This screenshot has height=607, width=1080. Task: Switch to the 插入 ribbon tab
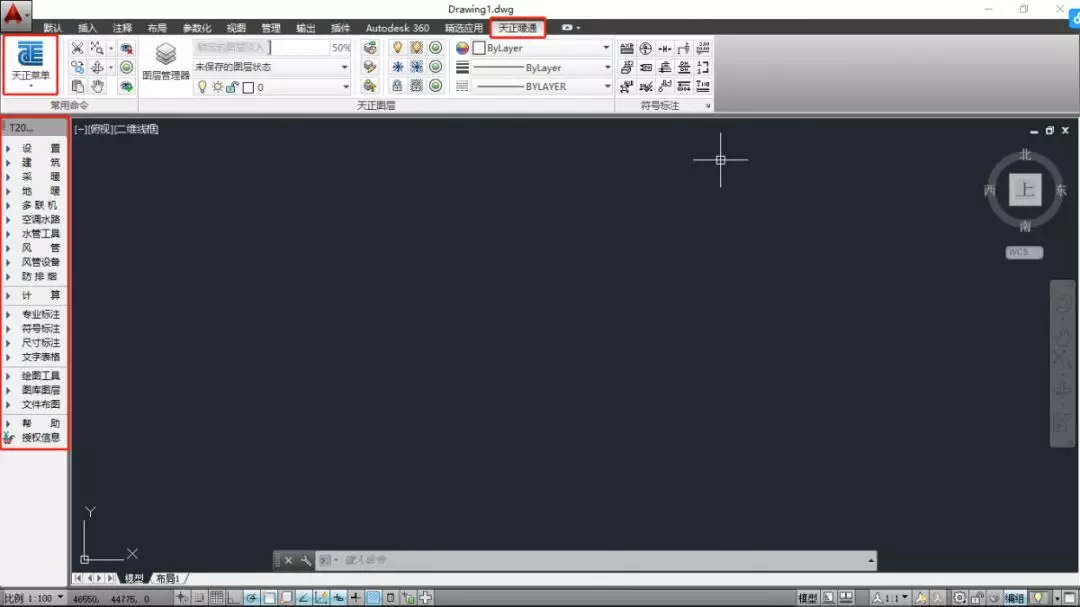pyautogui.click(x=87, y=28)
